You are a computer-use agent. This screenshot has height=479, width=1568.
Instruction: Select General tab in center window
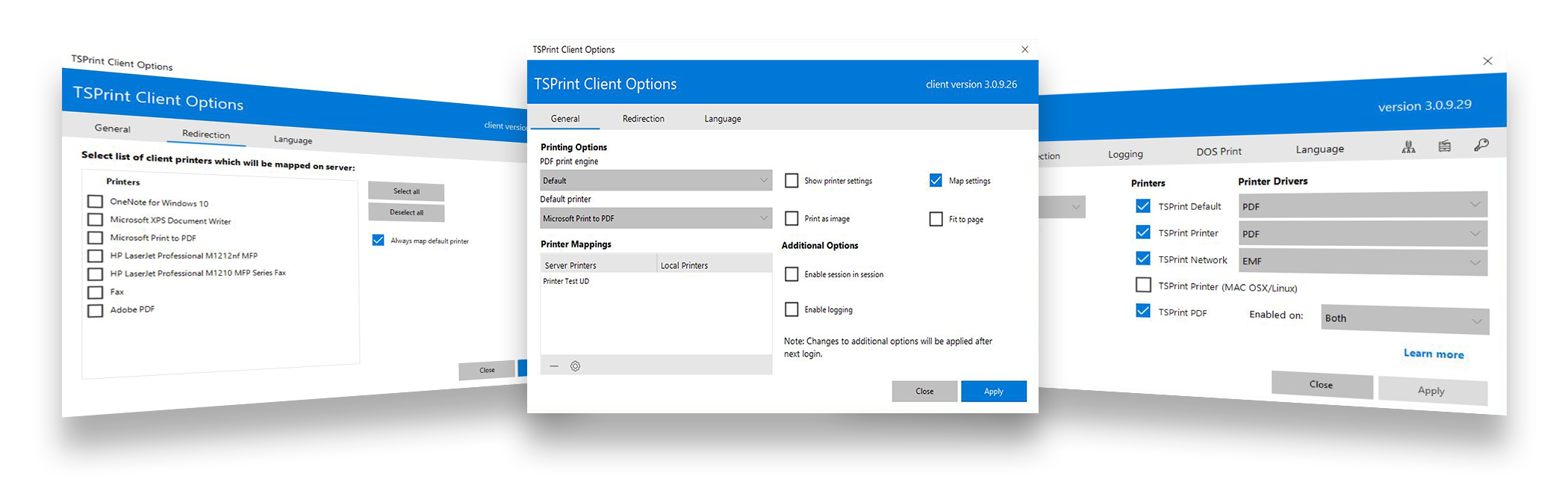point(565,119)
